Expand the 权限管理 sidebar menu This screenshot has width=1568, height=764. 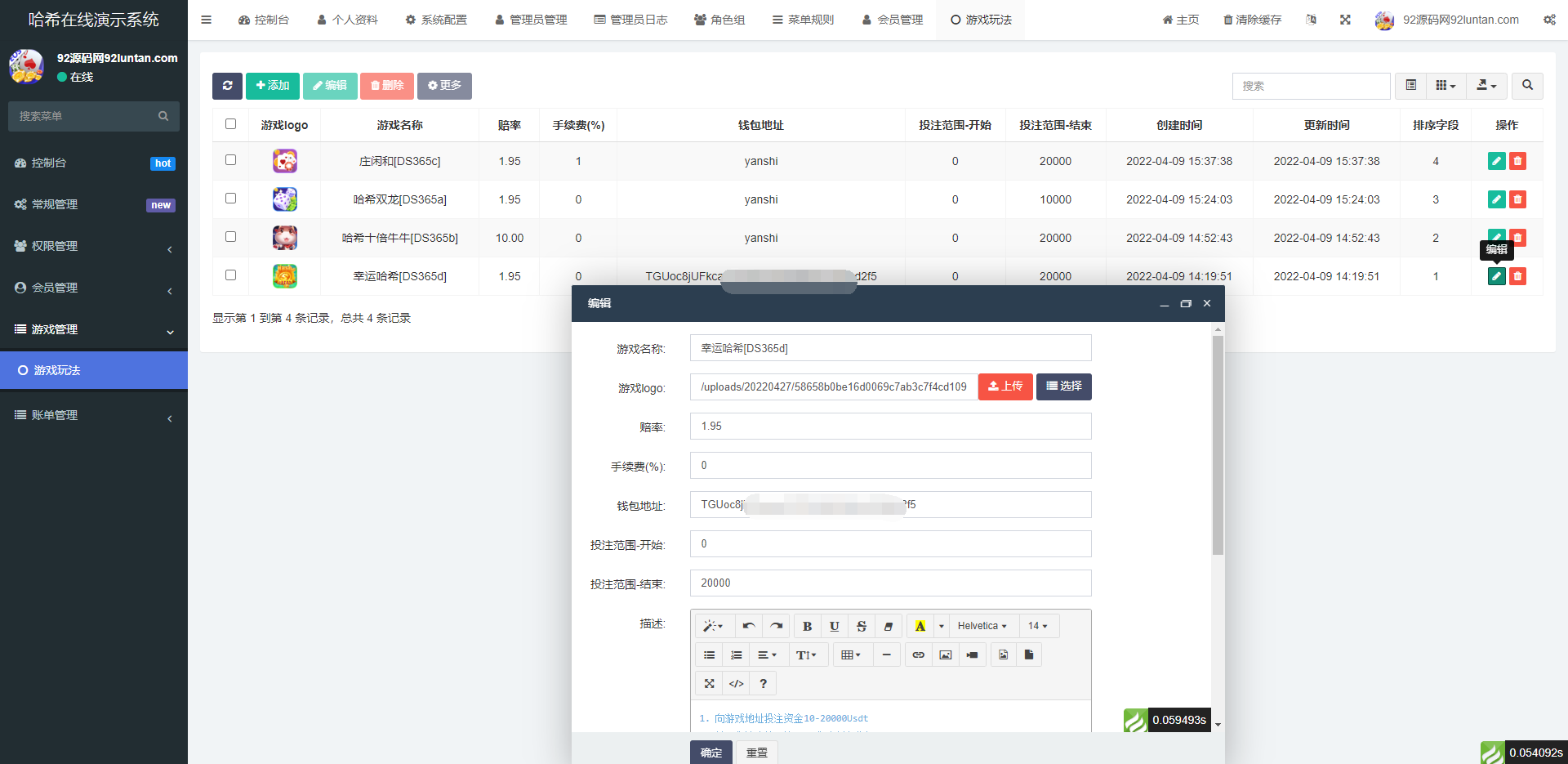pos(94,246)
